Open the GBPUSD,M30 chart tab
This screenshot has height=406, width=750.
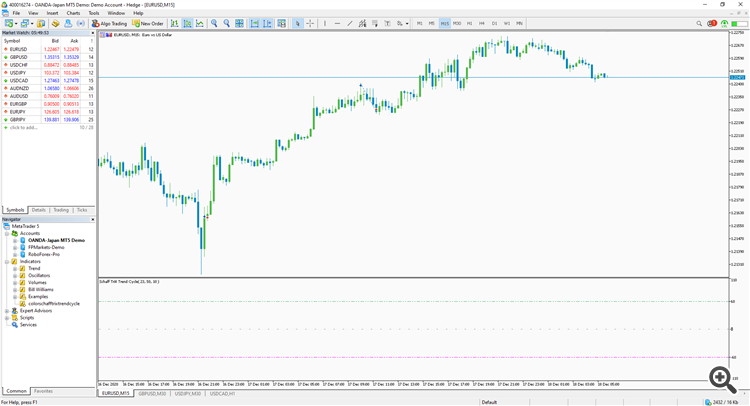(152, 394)
